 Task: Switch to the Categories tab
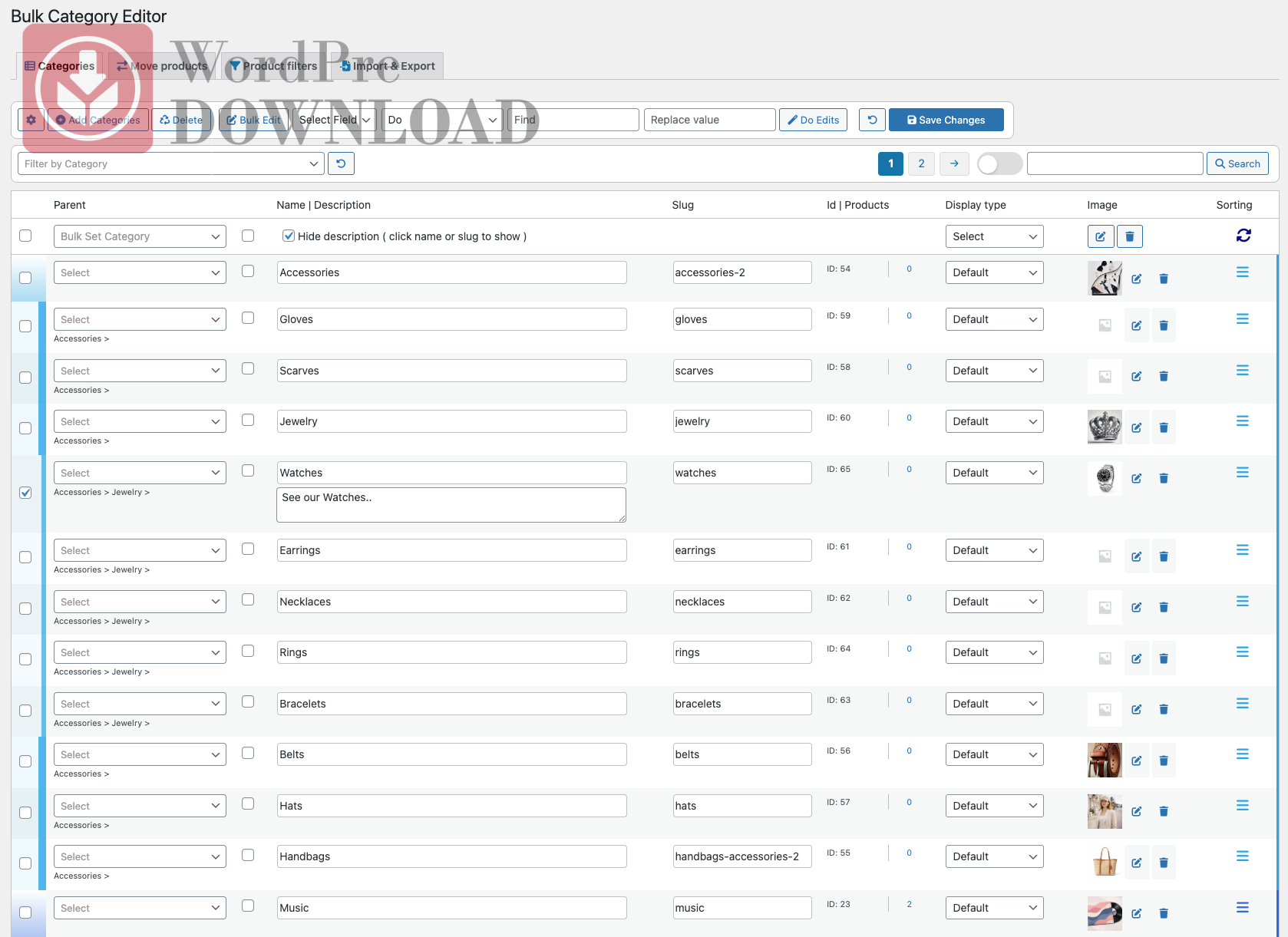point(60,66)
